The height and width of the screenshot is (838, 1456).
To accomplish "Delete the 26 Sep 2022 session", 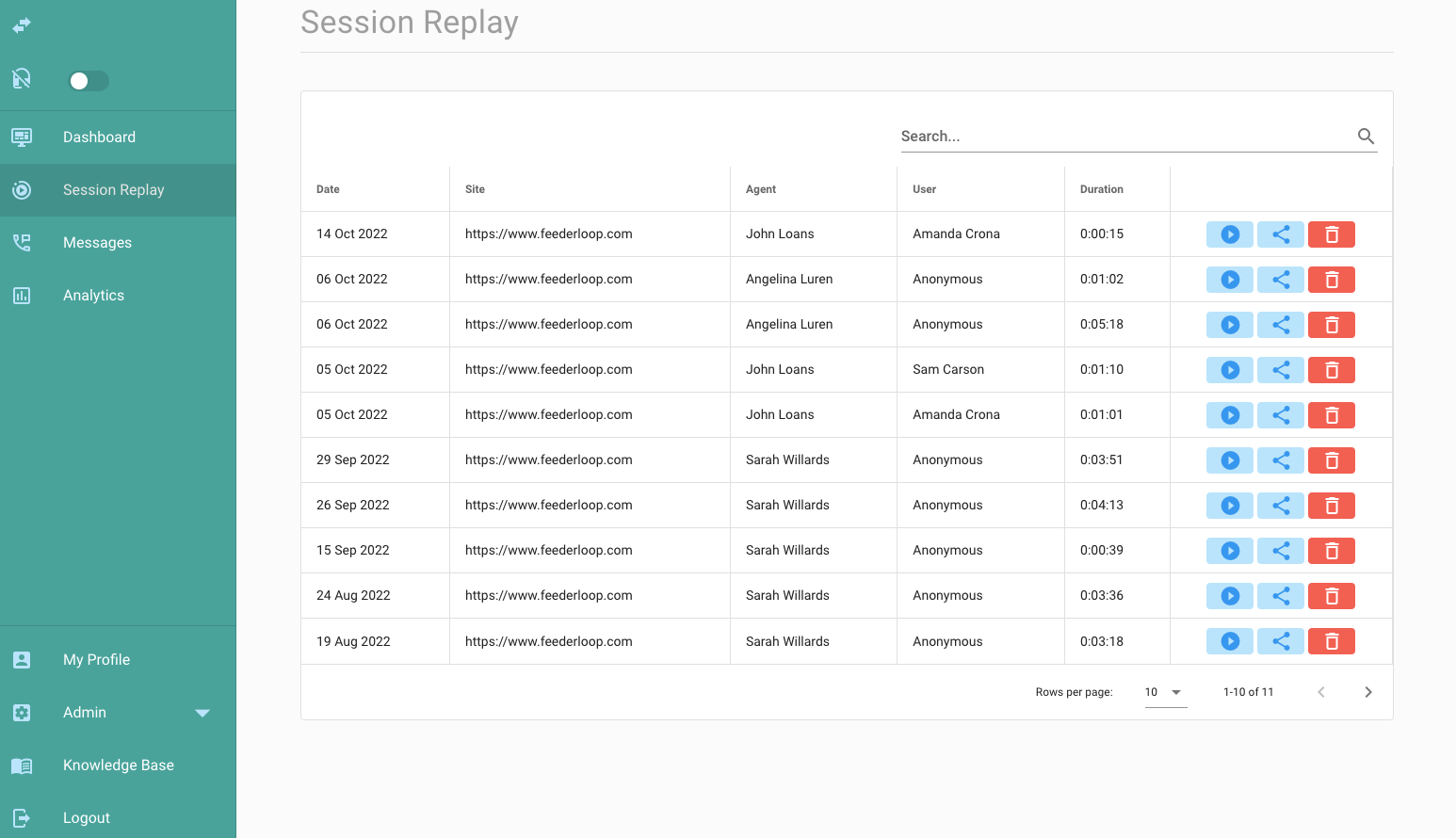I will tap(1332, 506).
